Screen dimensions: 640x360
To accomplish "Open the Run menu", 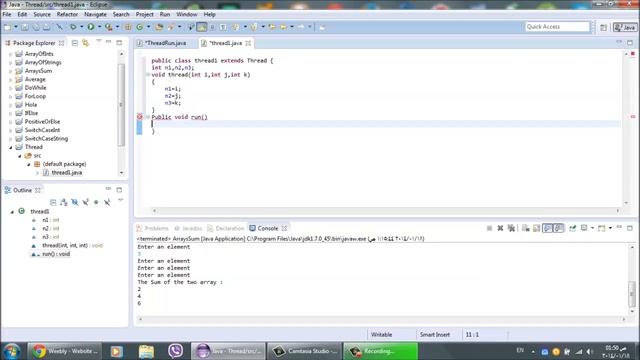I will click(165, 14).
